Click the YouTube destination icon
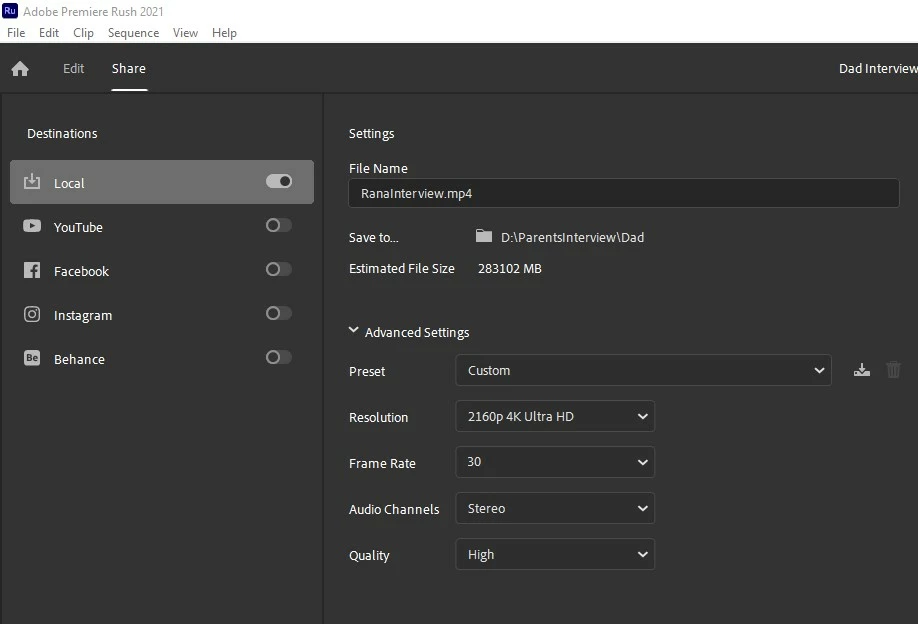Viewport: 918px width, 624px height. pyautogui.click(x=32, y=227)
